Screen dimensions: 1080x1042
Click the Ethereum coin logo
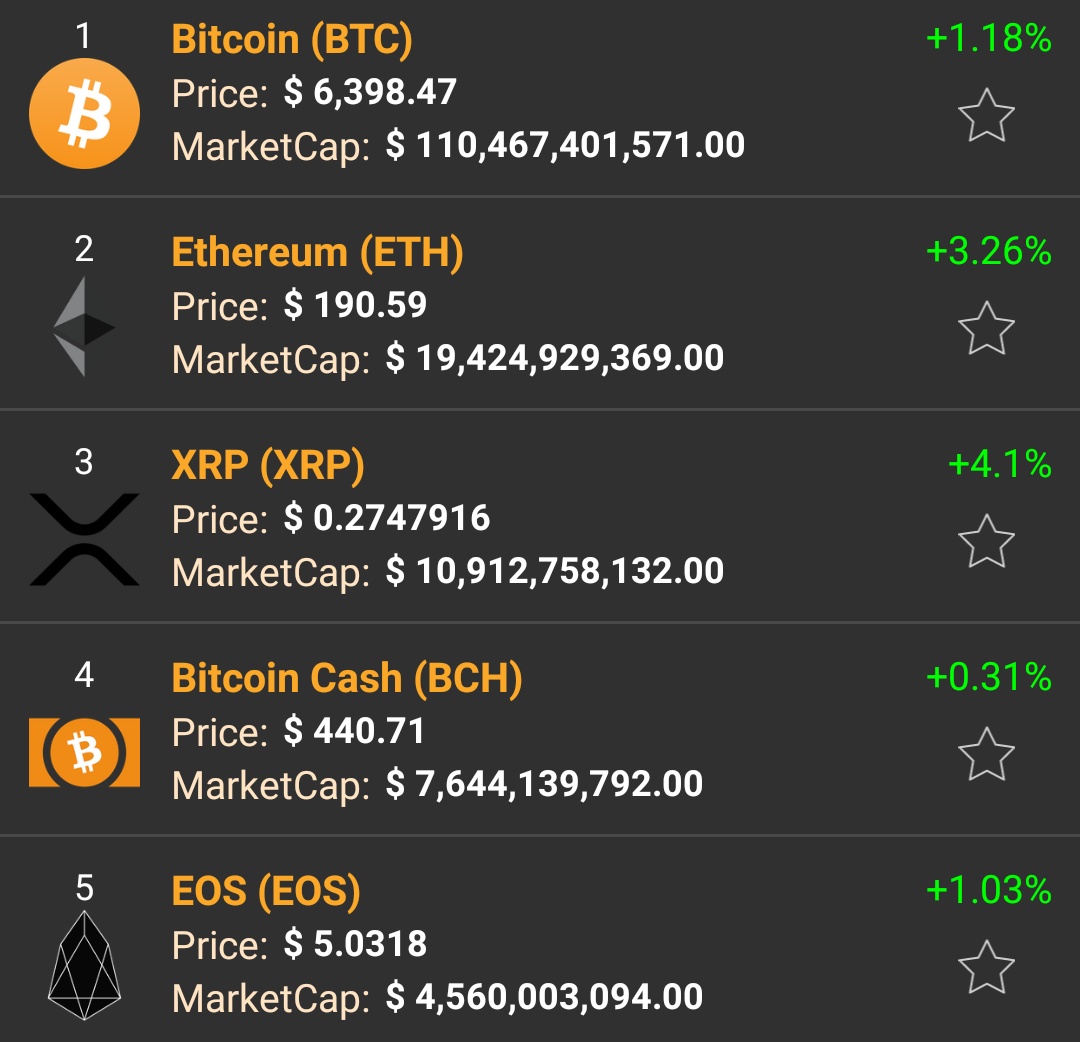[84, 325]
